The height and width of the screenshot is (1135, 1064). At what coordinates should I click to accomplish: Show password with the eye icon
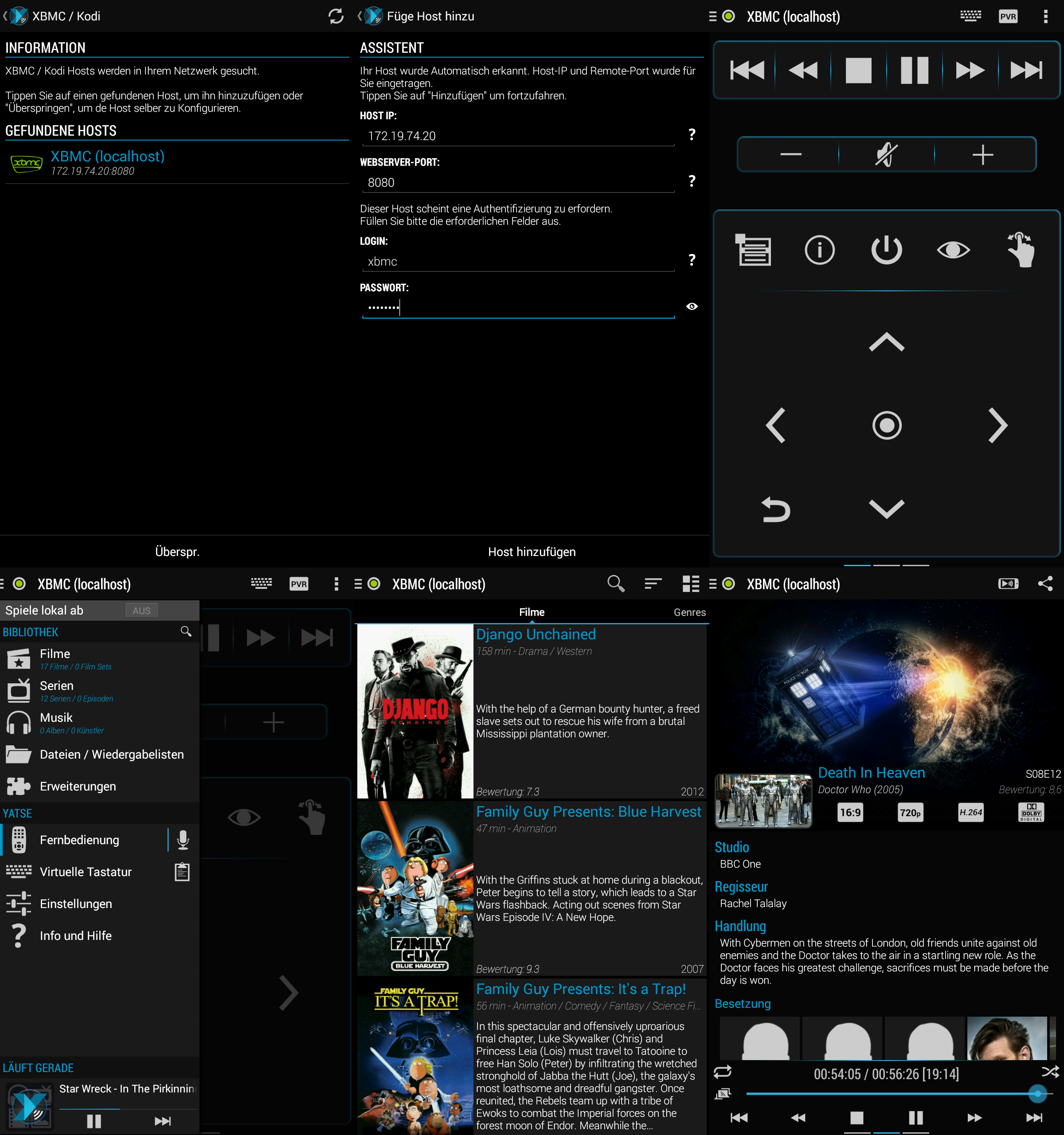692,307
